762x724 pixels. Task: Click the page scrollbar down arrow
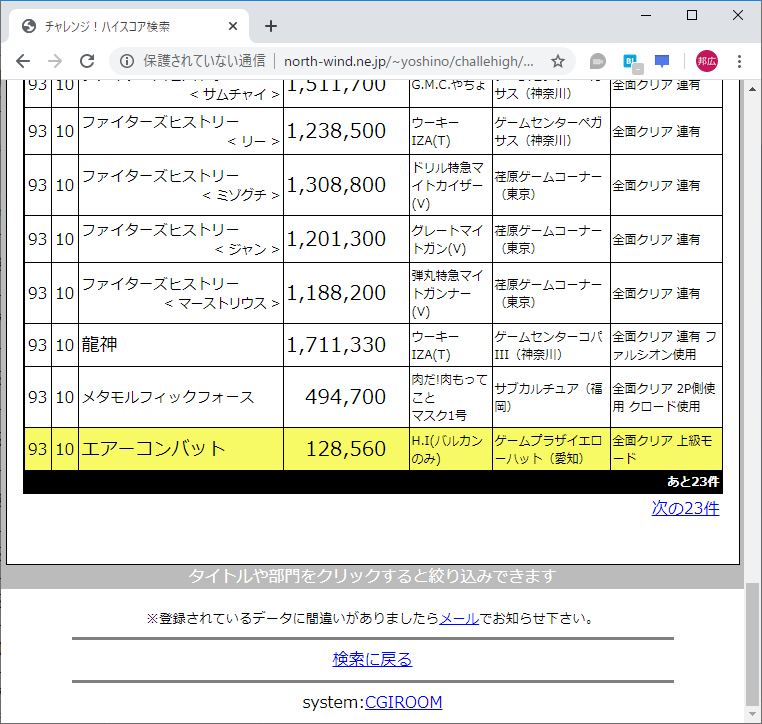752,714
